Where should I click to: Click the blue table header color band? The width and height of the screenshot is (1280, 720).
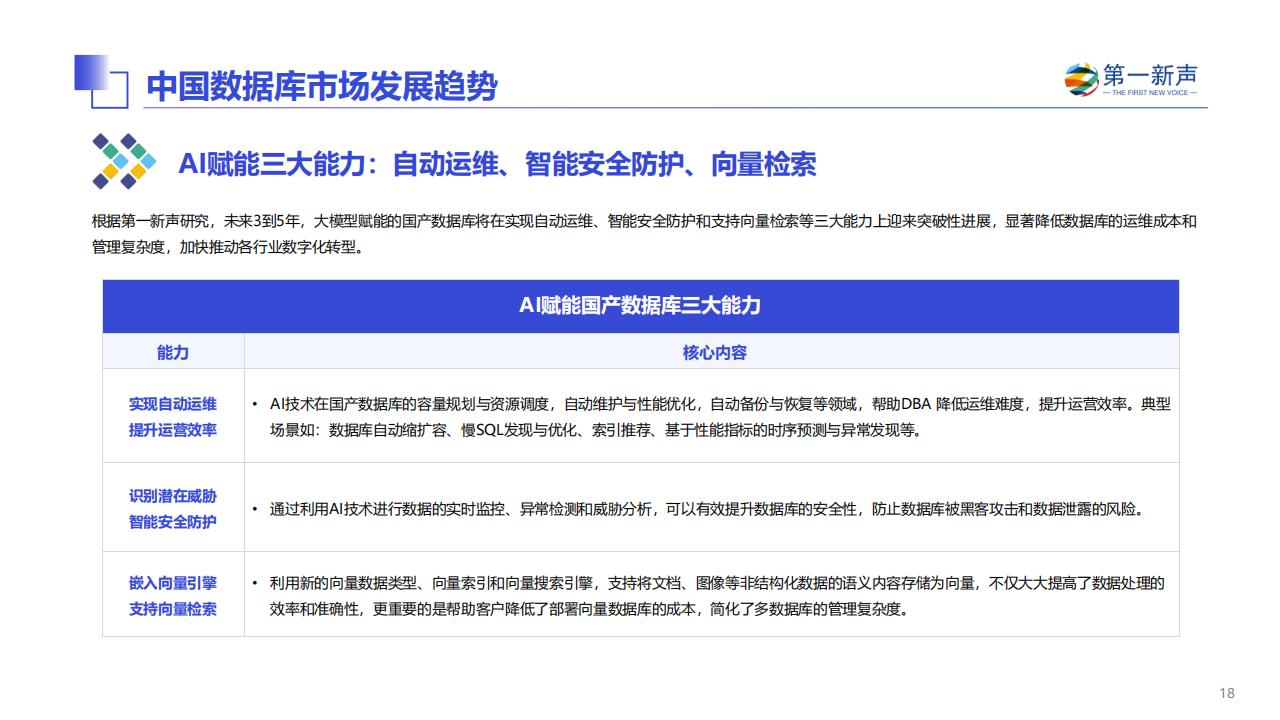click(640, 305)
